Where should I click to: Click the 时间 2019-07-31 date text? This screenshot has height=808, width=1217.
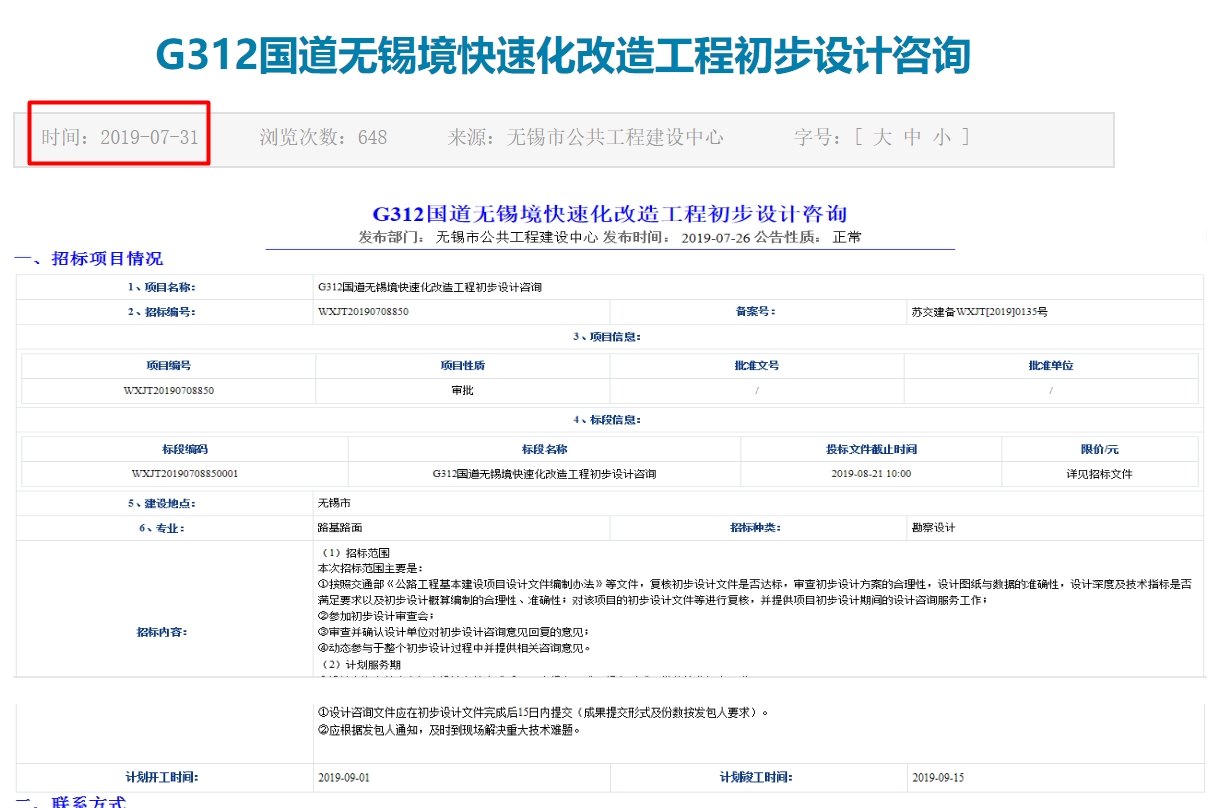point(120,138)
